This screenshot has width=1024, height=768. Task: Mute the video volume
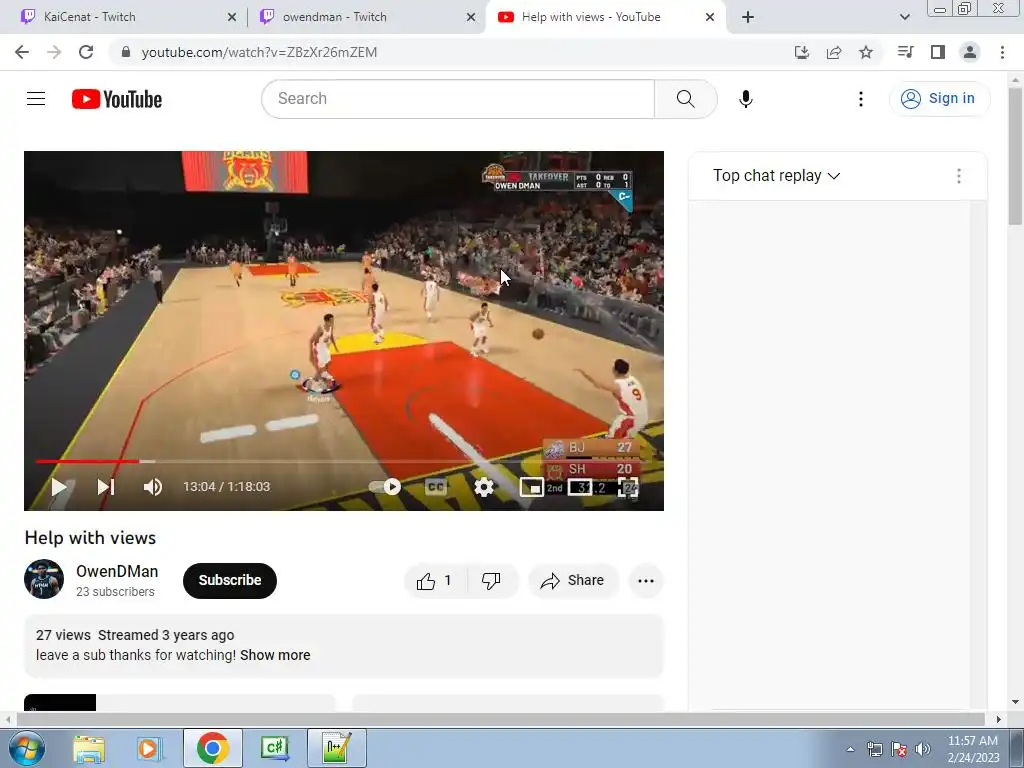pyautogui.click(x=153, y=487)
